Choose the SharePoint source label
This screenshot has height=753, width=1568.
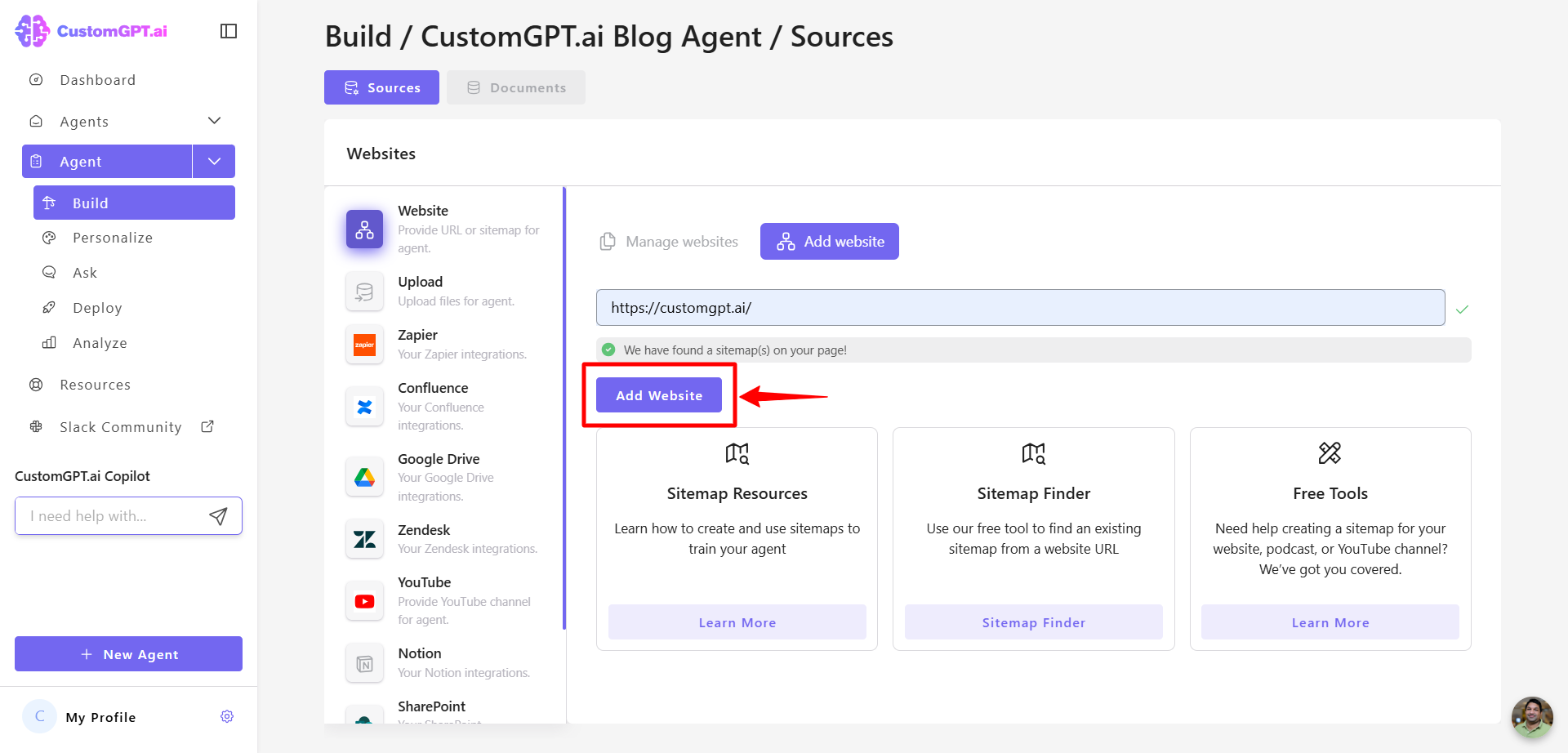click(x=431, y=706)
